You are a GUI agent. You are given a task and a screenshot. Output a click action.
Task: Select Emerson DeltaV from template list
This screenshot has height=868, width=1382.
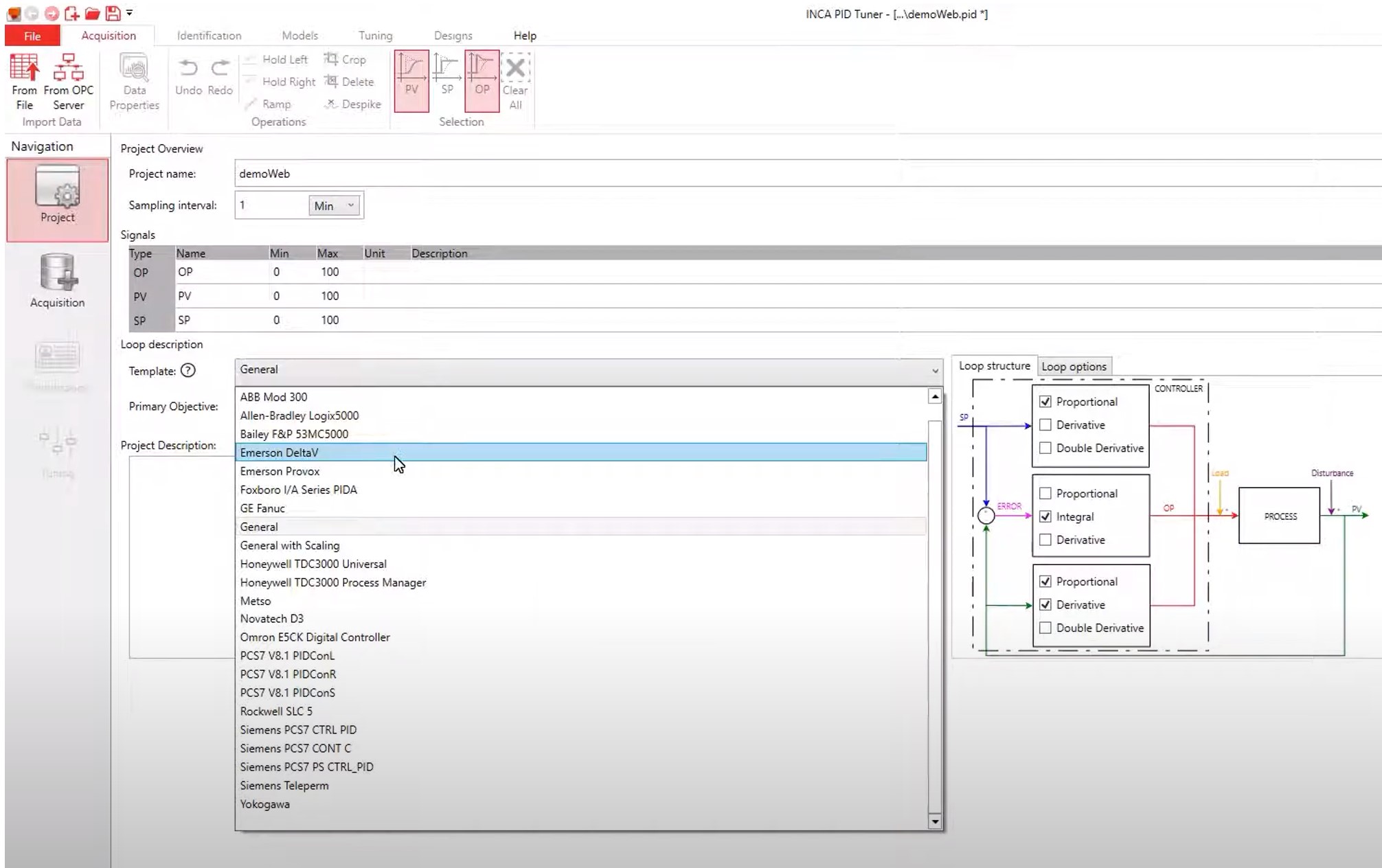pos(279,453)
